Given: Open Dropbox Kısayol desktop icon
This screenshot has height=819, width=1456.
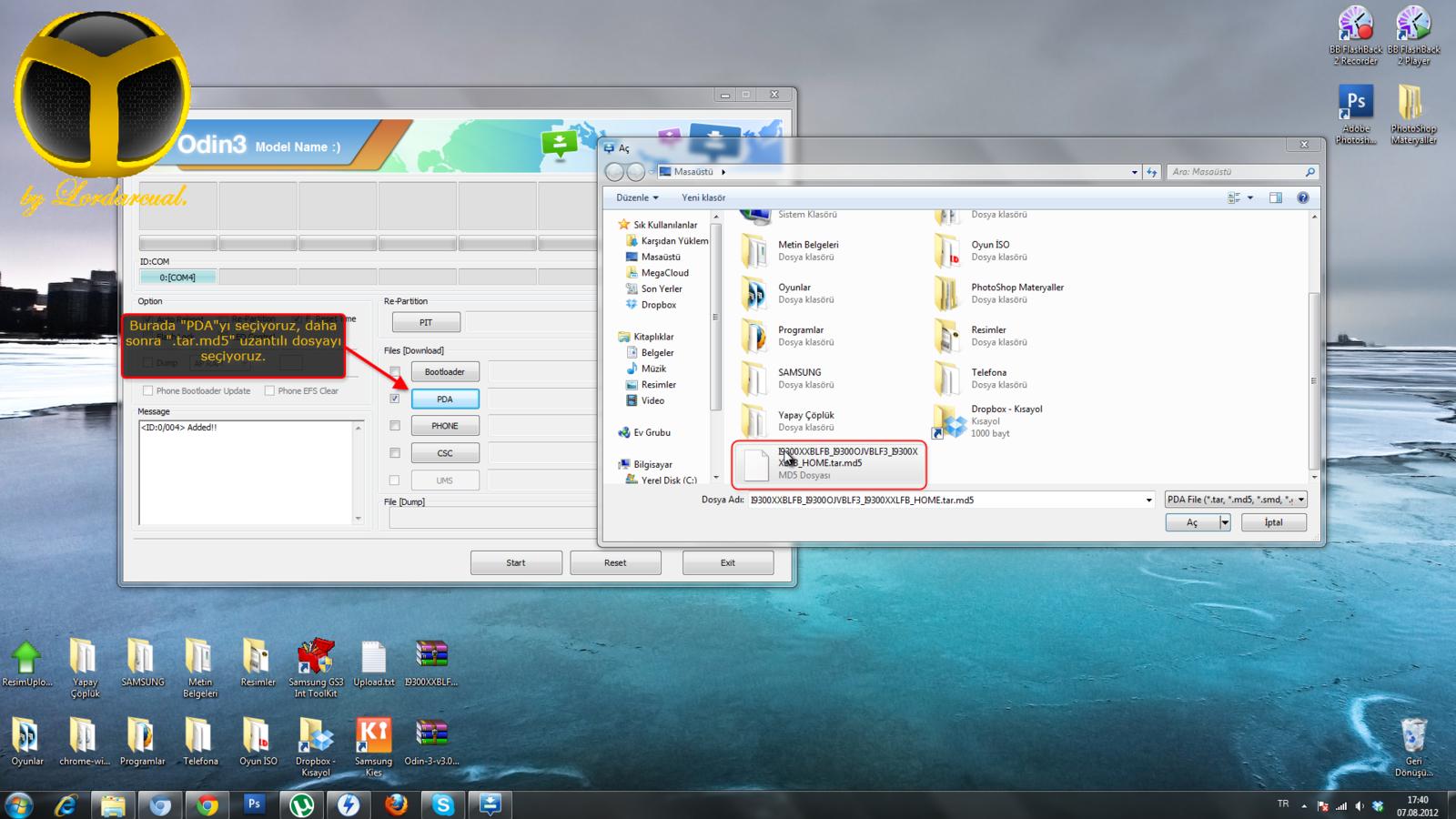Looking at the screenshot, I should click(x=316, y=747).
